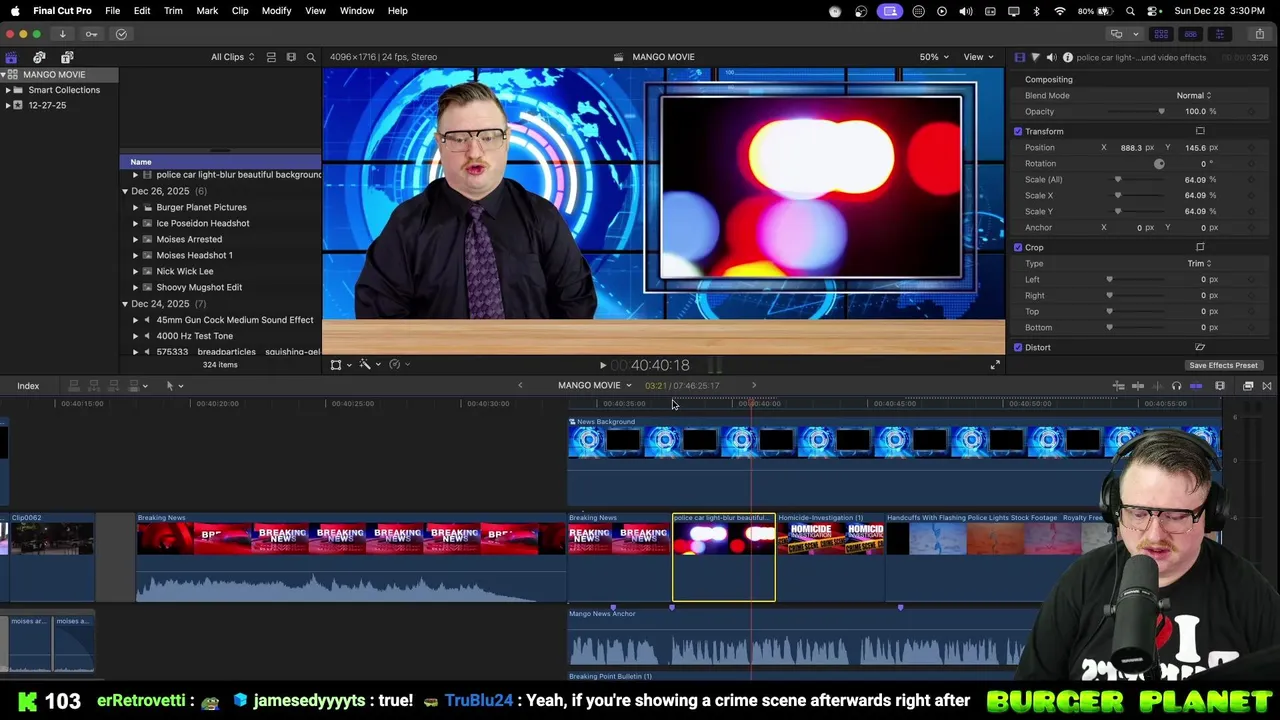Go forward in timeline history arrow

click(754, 385)
